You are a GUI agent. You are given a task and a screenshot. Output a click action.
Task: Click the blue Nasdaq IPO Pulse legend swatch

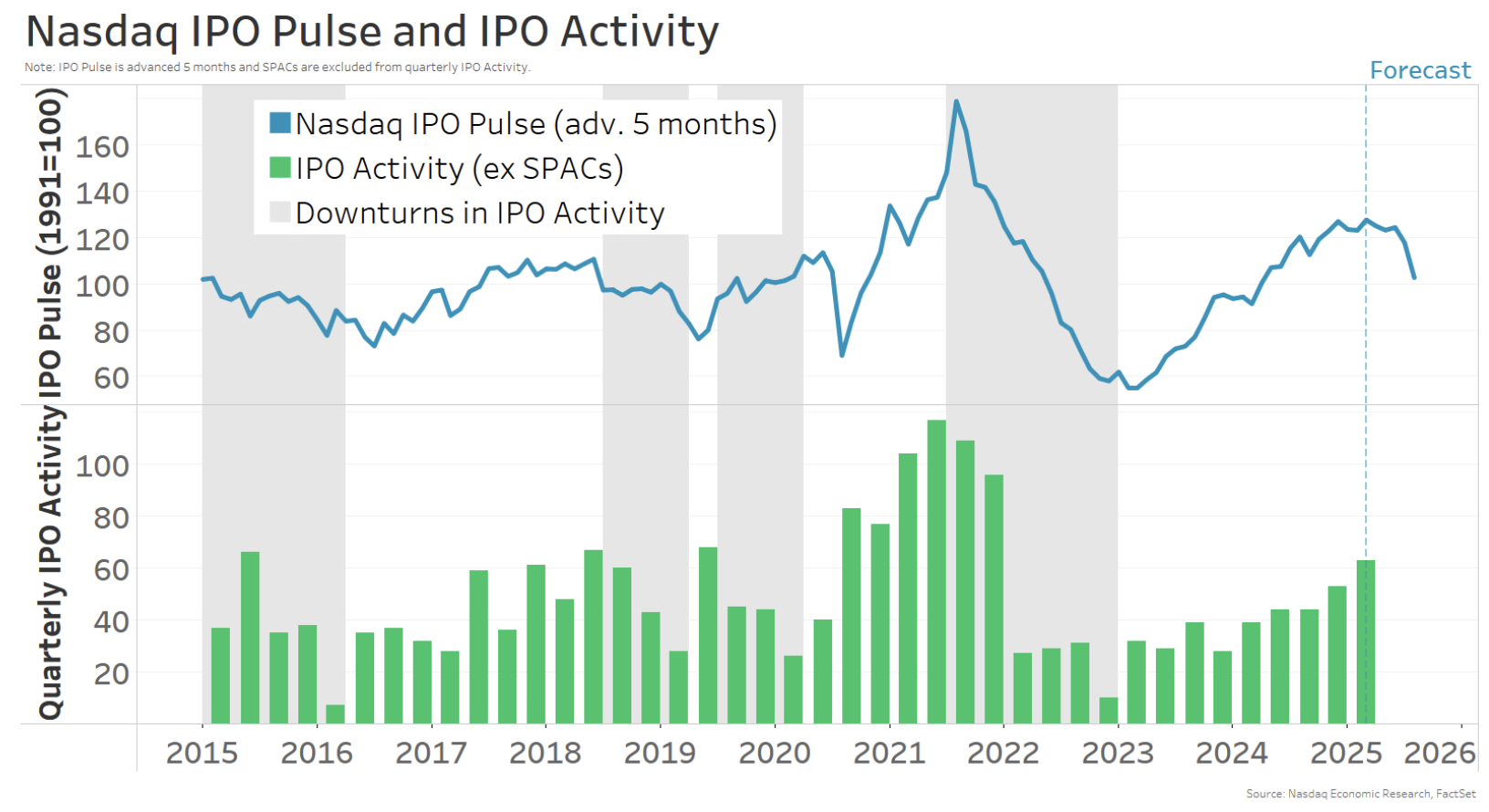pyautogui.click(x=280, y=123)
